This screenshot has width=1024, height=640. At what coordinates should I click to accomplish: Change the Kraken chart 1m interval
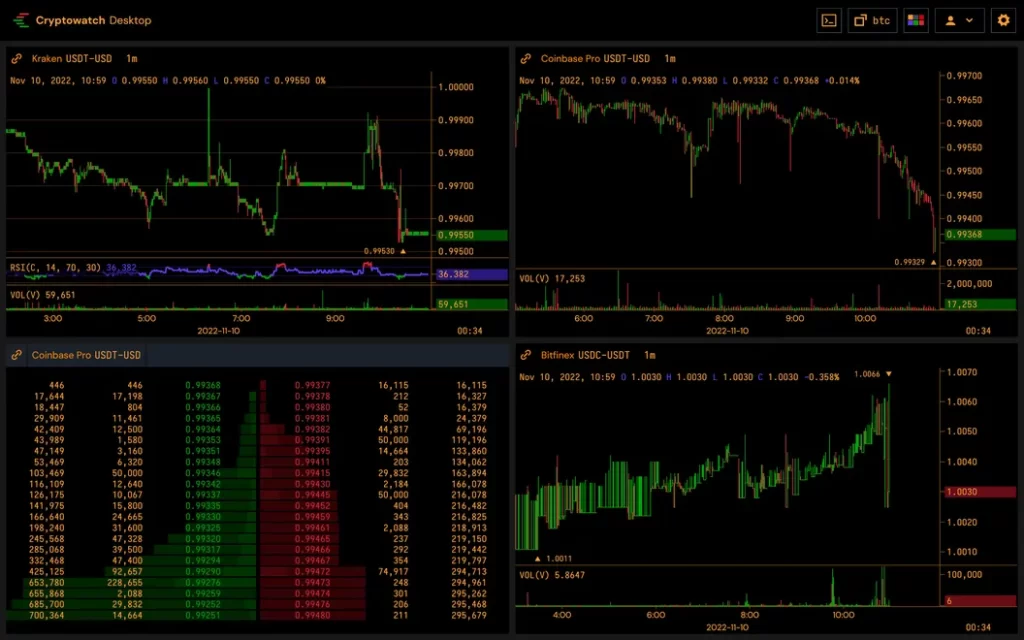(132, 59)
